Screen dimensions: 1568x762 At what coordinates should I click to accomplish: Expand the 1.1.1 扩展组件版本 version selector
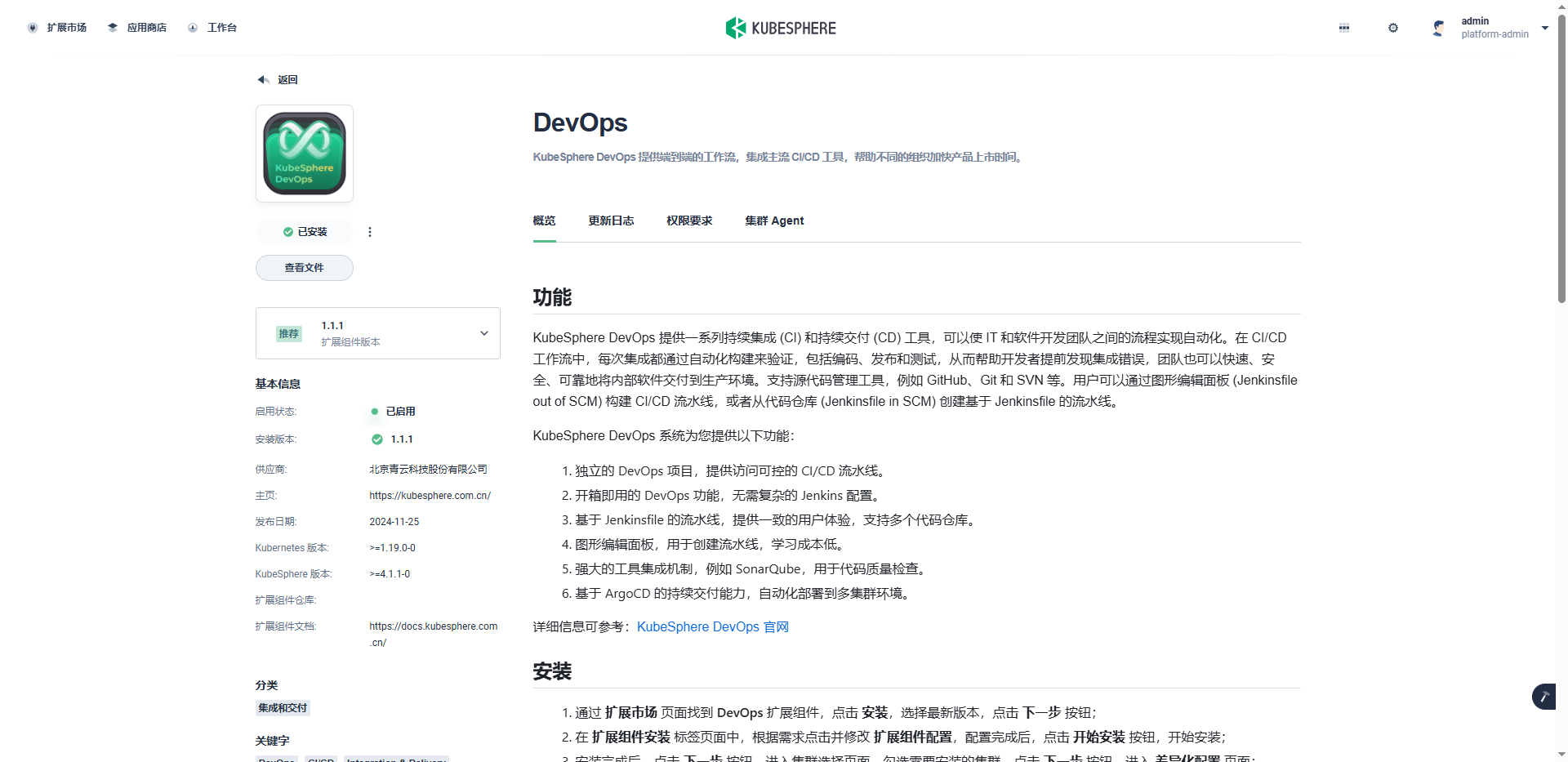(x=378, y=333)
